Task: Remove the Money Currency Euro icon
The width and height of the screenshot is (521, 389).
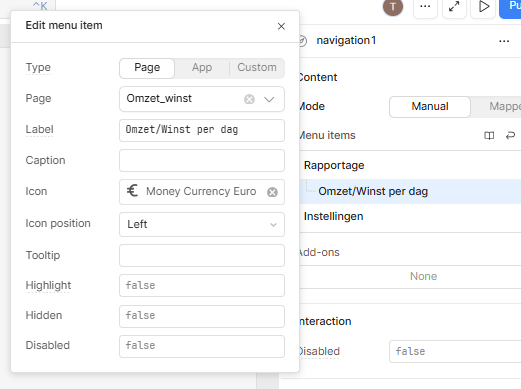Action: tap(272, 192)
